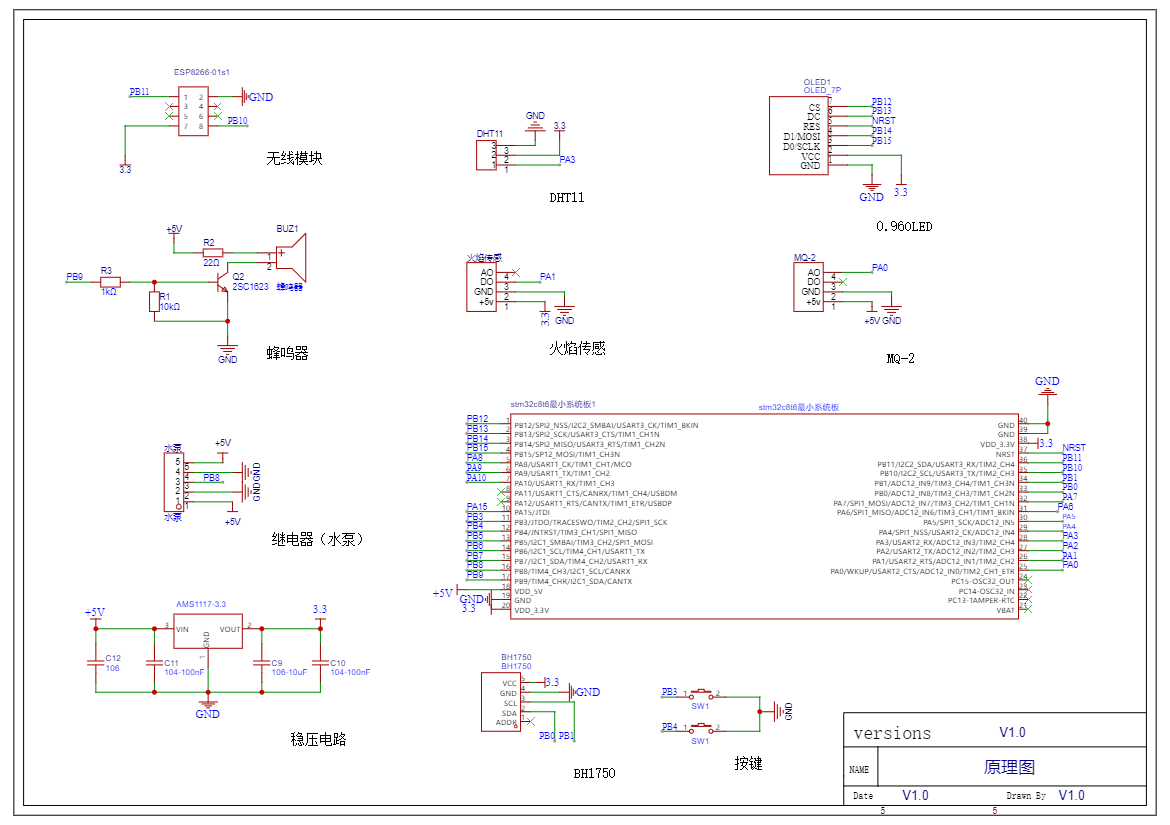This screenshot has width=1170, height=825.
Task: Click the PA15/JTDI pin name
Action: pos(532,512)
